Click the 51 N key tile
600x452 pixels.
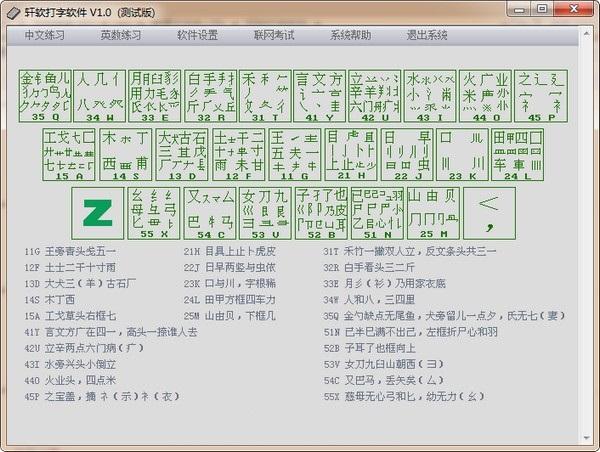[377, 213]
